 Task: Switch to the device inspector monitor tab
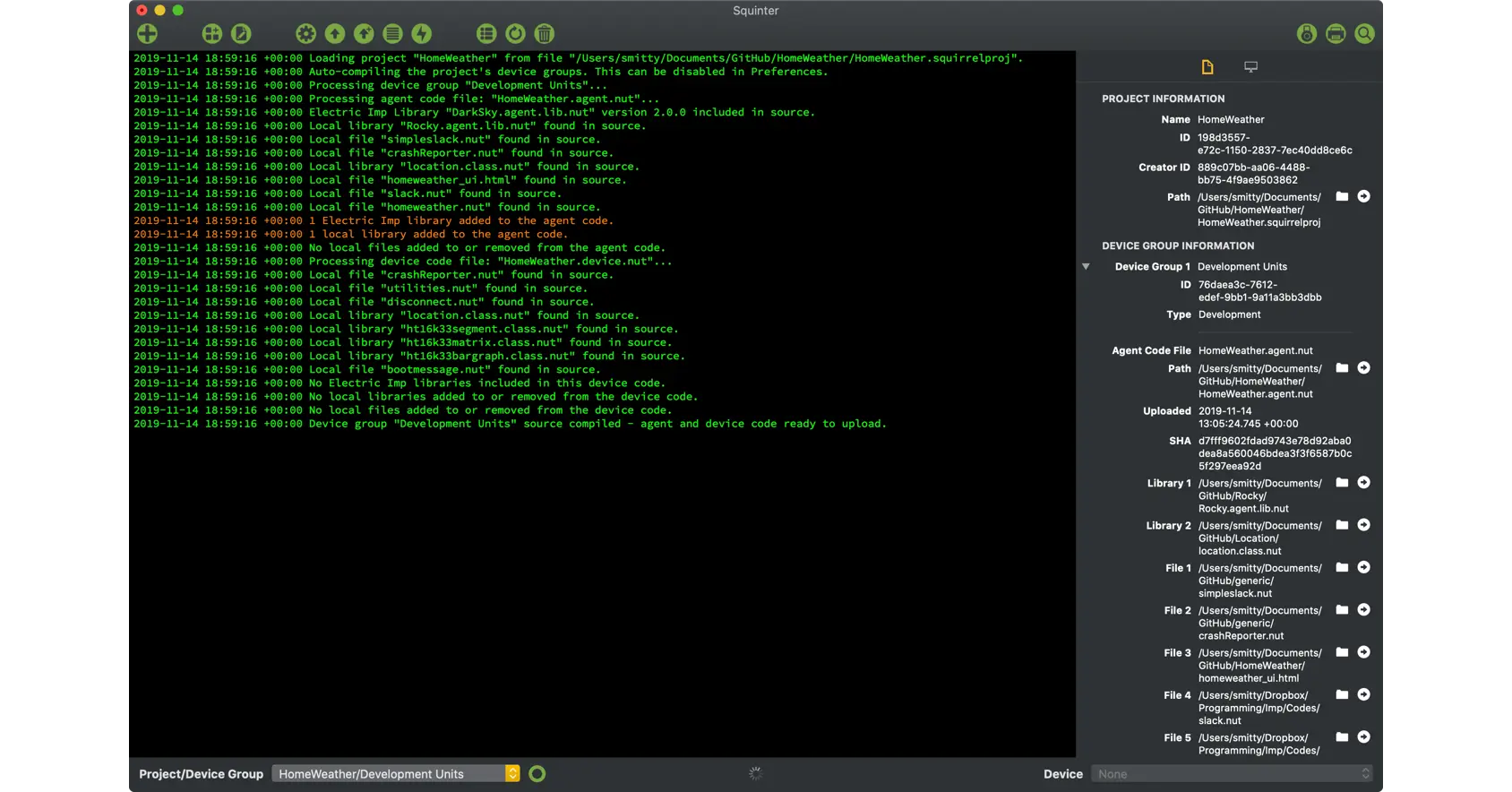tap(1251, 67)
